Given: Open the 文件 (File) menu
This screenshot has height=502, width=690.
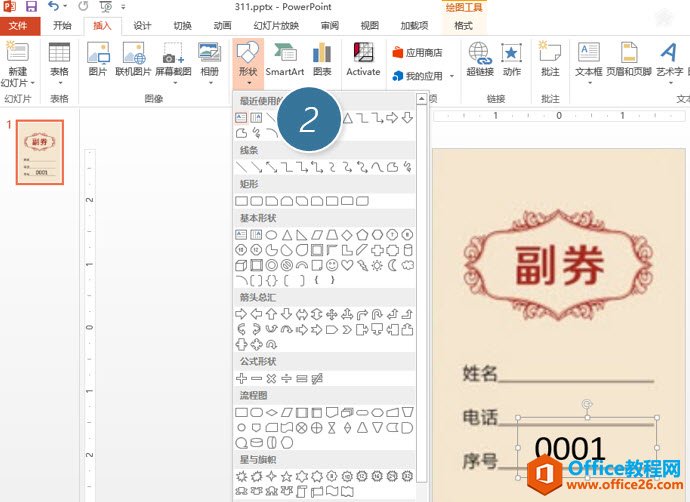Looking at the screenshot, I should tap(18, 26).
